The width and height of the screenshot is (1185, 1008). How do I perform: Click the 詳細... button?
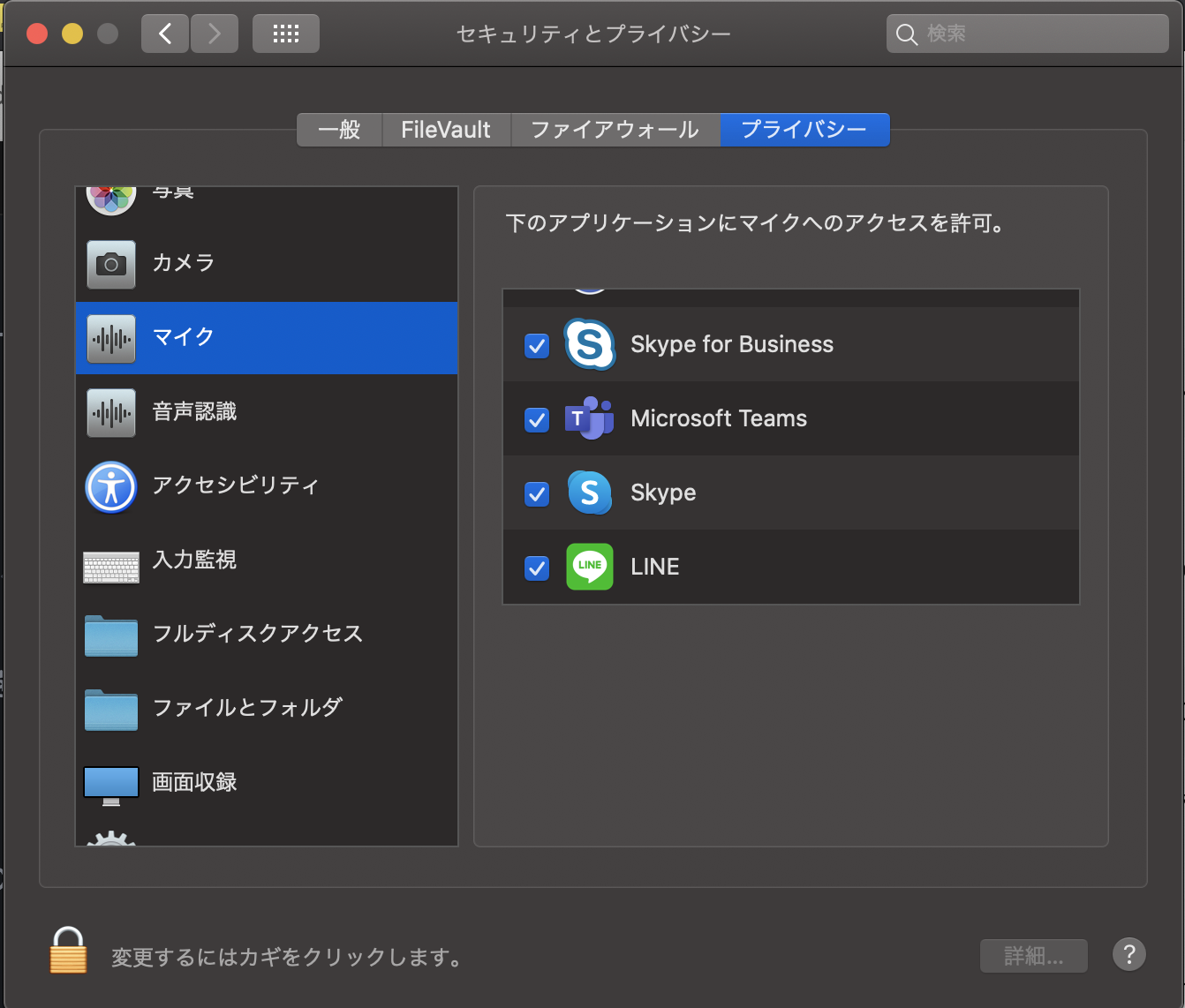(x=1034, y=955)
